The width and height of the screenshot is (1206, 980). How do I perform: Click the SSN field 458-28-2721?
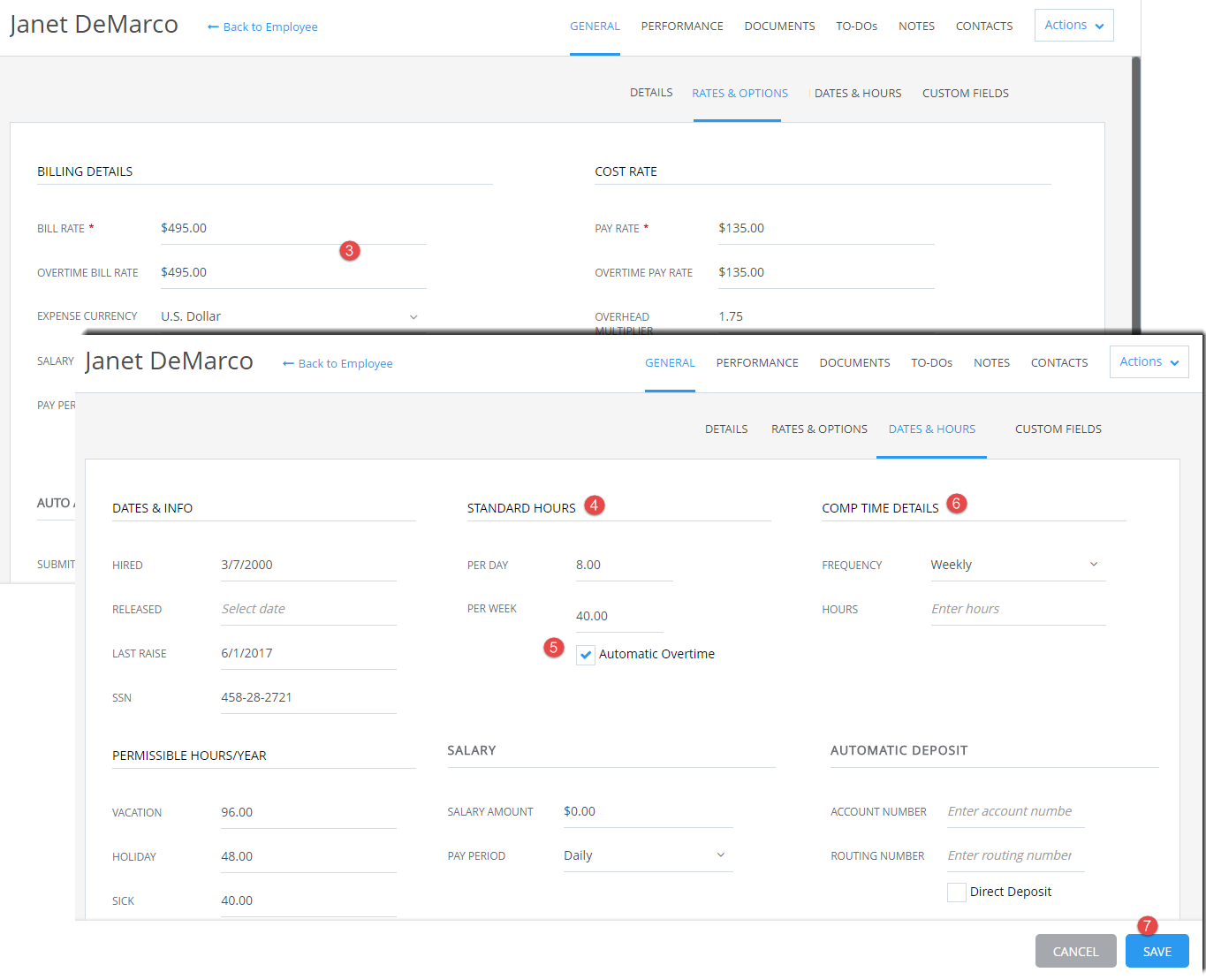(x=308, y=697)
